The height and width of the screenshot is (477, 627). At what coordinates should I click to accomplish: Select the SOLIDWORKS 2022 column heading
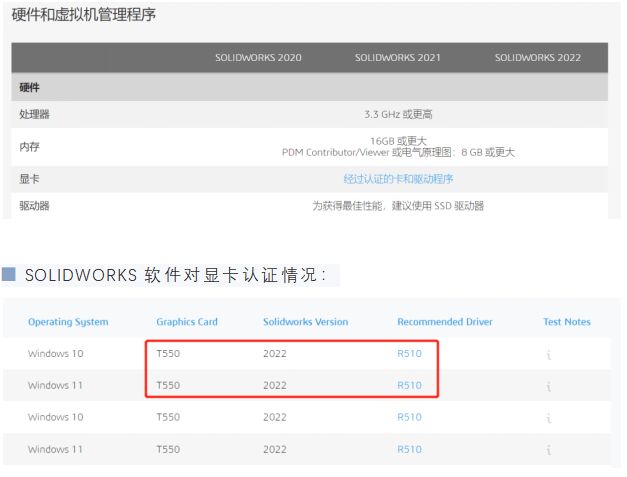coord(537,58)
